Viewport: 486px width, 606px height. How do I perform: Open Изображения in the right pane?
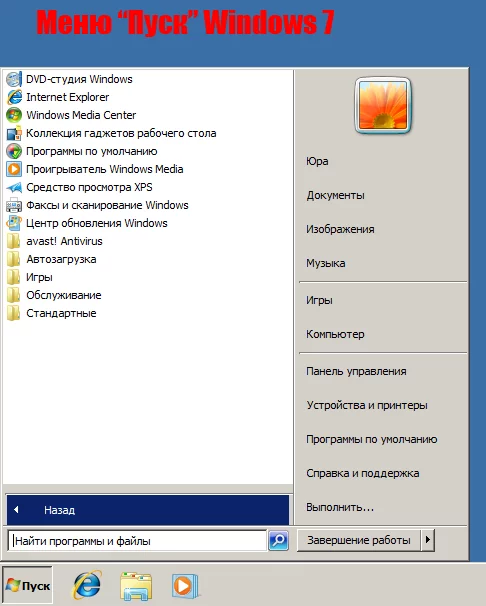(340, 229)
